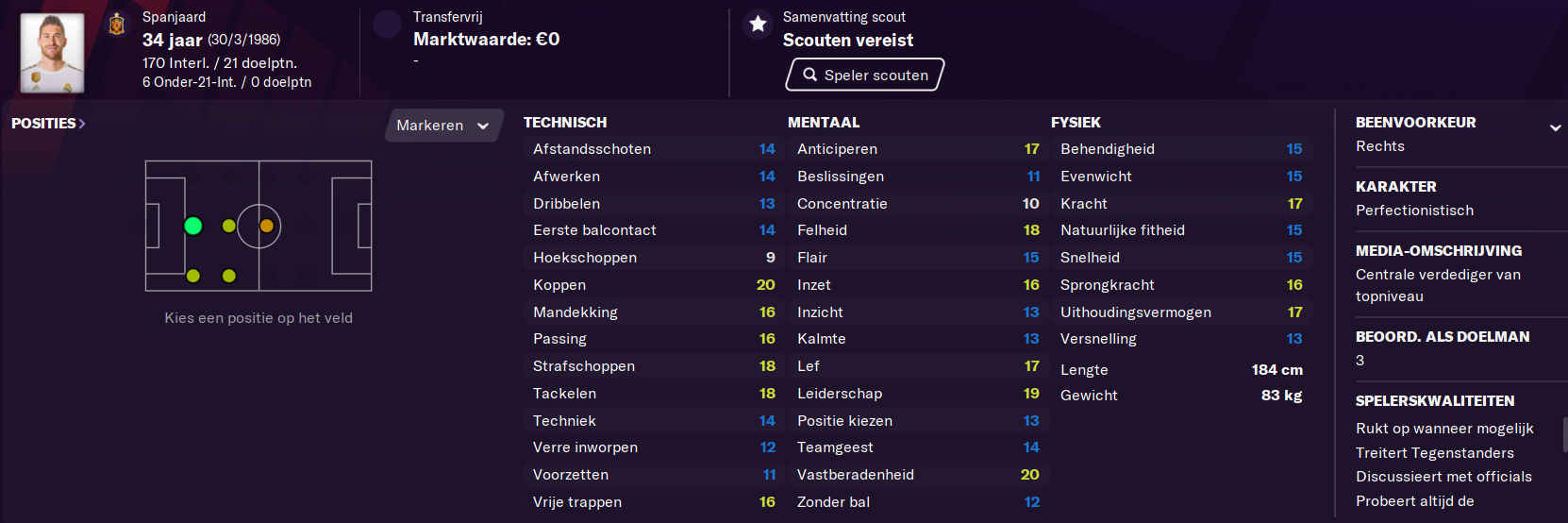Click the Mentaal column header

pos(824,123)
